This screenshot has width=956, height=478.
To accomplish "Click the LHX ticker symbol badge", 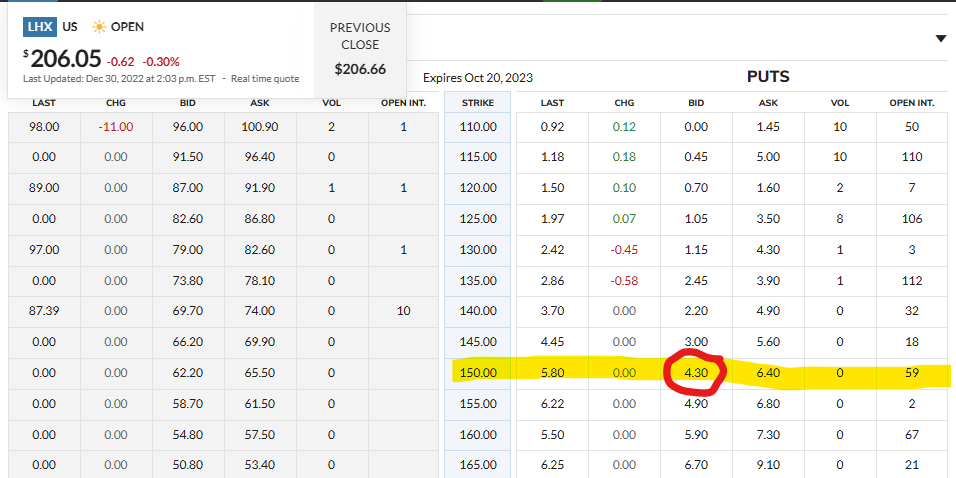I will (x=38, y=27).
